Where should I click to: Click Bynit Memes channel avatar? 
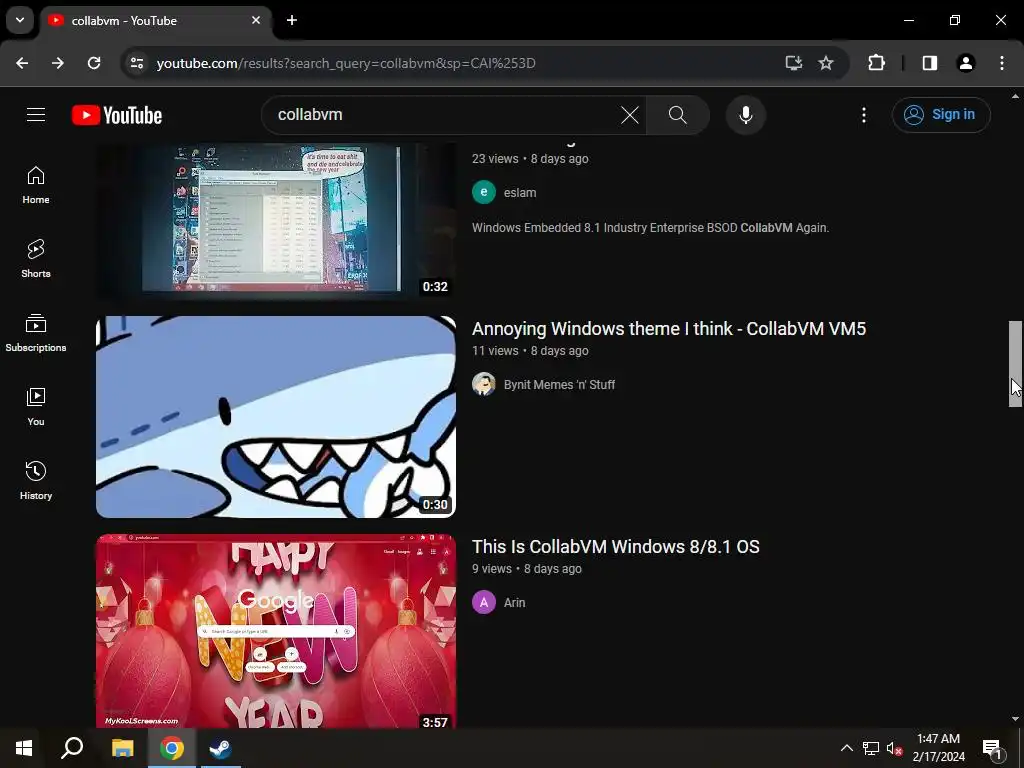pyautogui.click(x=484, y=384)
